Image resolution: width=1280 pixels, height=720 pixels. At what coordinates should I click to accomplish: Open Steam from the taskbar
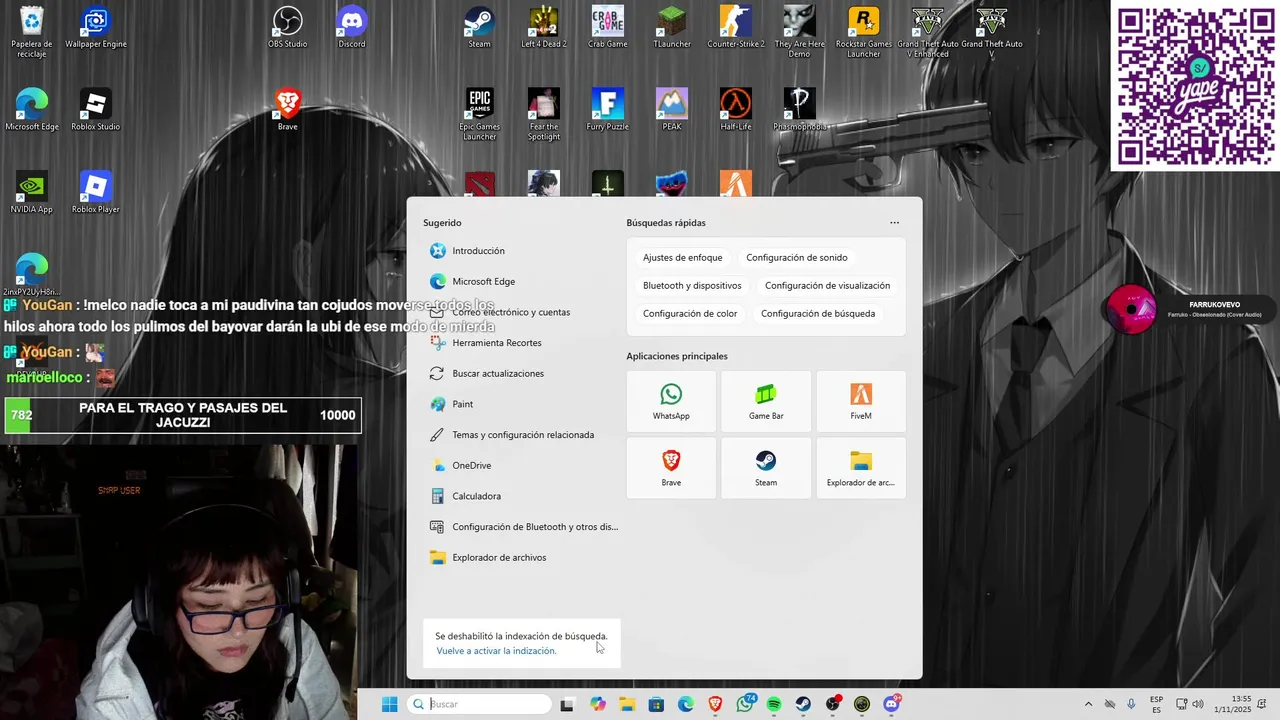coord(803,704)
